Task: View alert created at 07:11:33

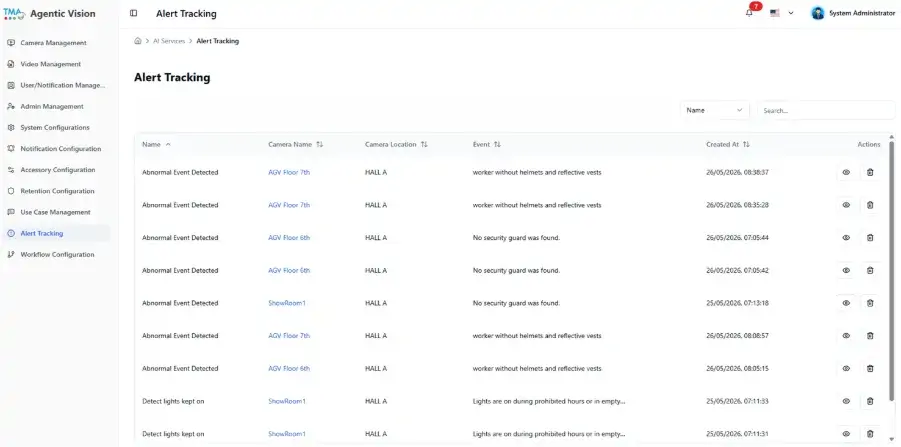Action: point(846,402)
